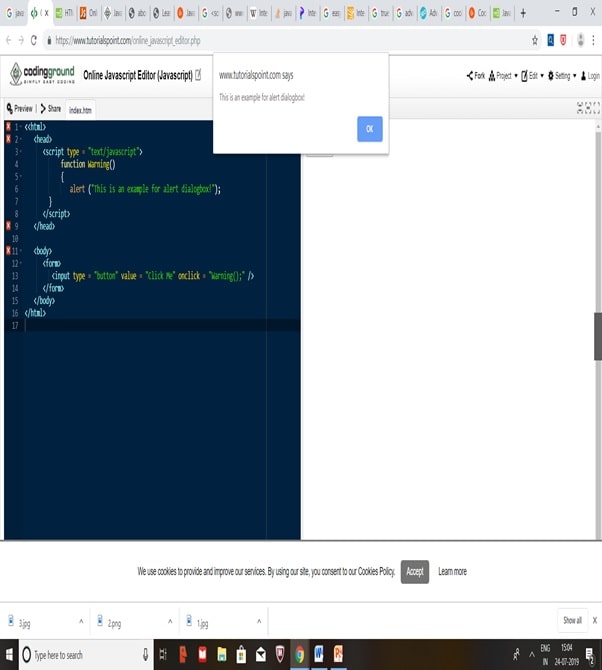Click the Share button
The image size is (602, 670).
(50, 109)
